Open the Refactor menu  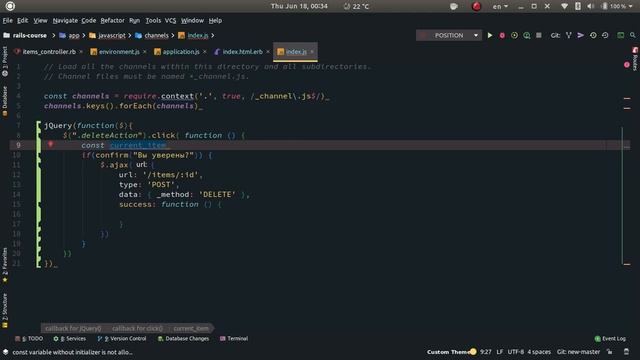112,20
